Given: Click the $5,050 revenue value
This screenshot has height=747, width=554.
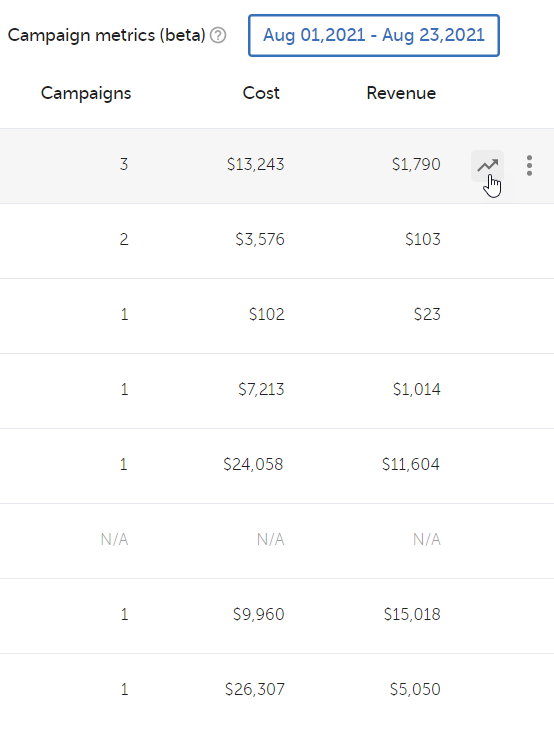Looking at the screenshot, I should pos(415,689).
